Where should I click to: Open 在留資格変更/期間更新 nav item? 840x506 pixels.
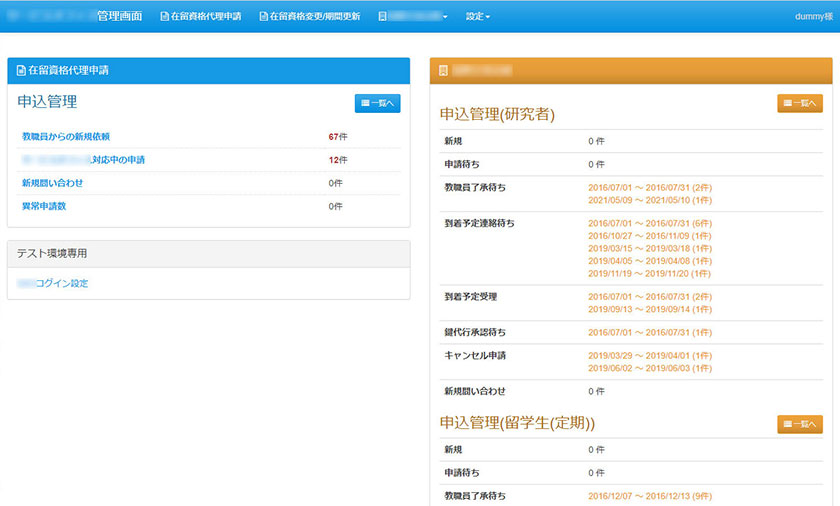coord(309,16)
